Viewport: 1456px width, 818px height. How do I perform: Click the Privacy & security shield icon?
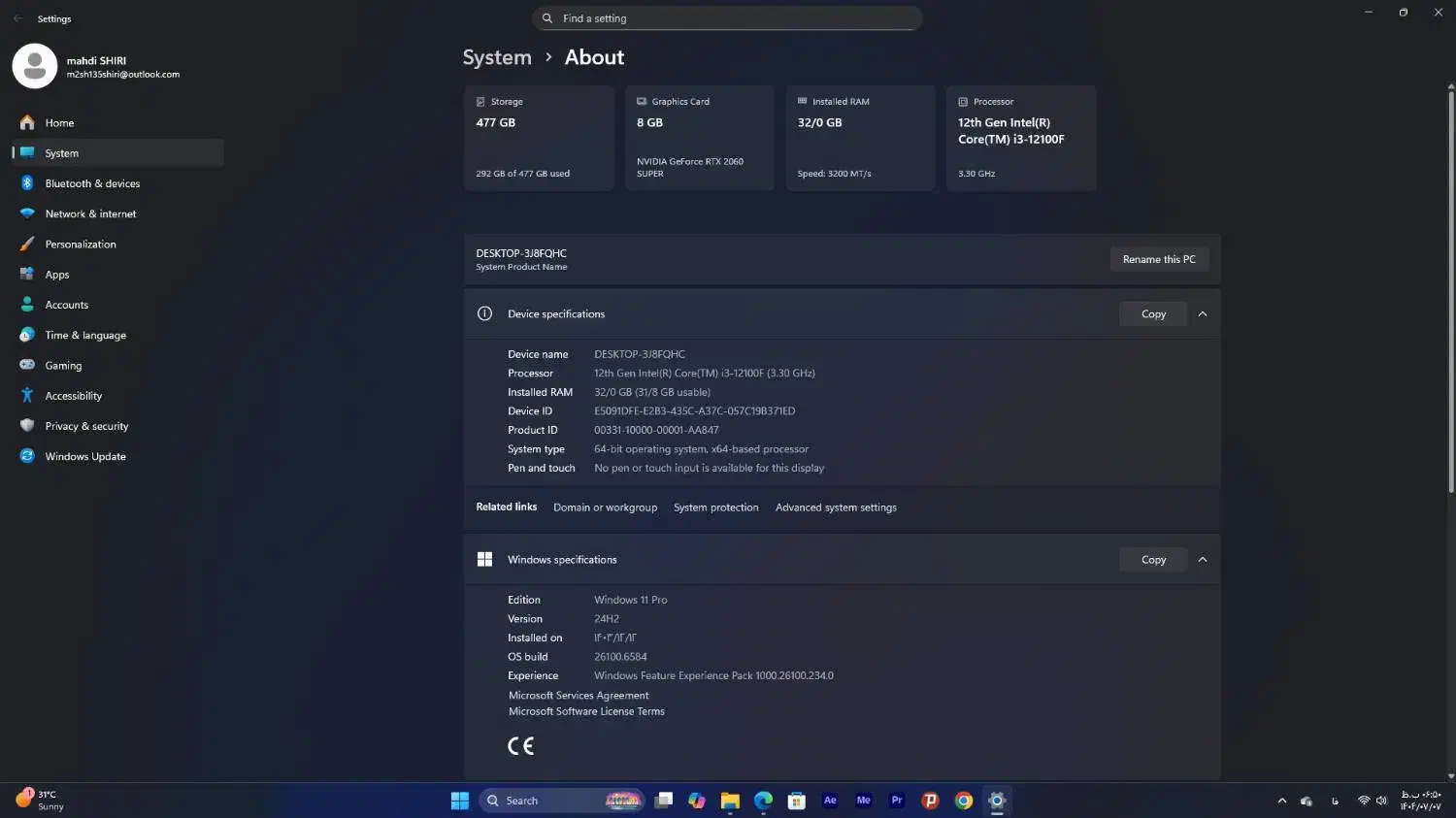click(x=27, y=426)
